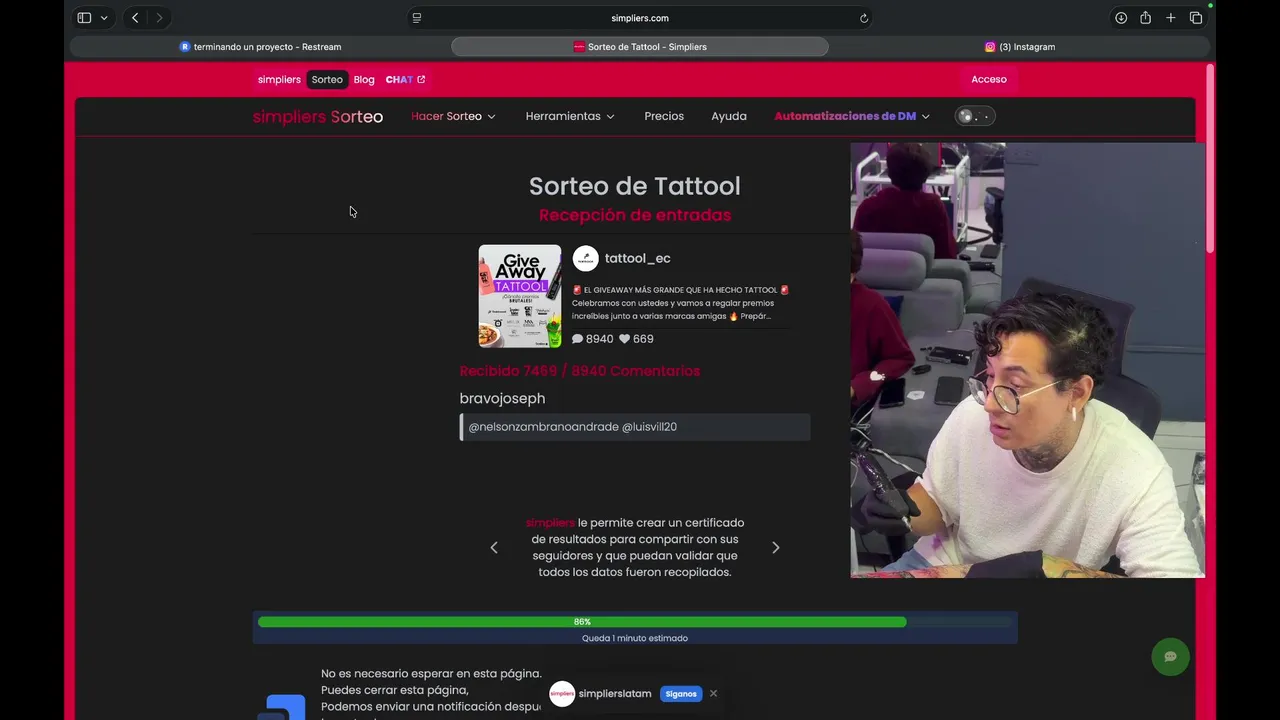
Task: Show the next carousel slide
Action: pyautogui.click(x=775, y=548)
